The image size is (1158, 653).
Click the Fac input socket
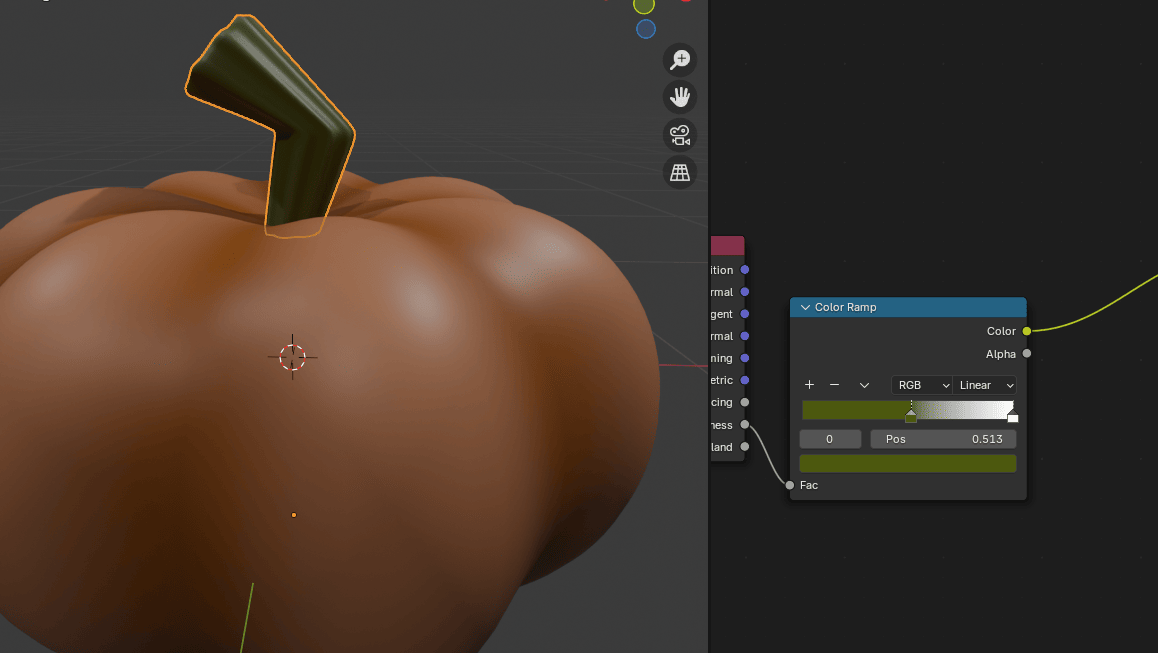pyautogui.click(x=790, y=485)
